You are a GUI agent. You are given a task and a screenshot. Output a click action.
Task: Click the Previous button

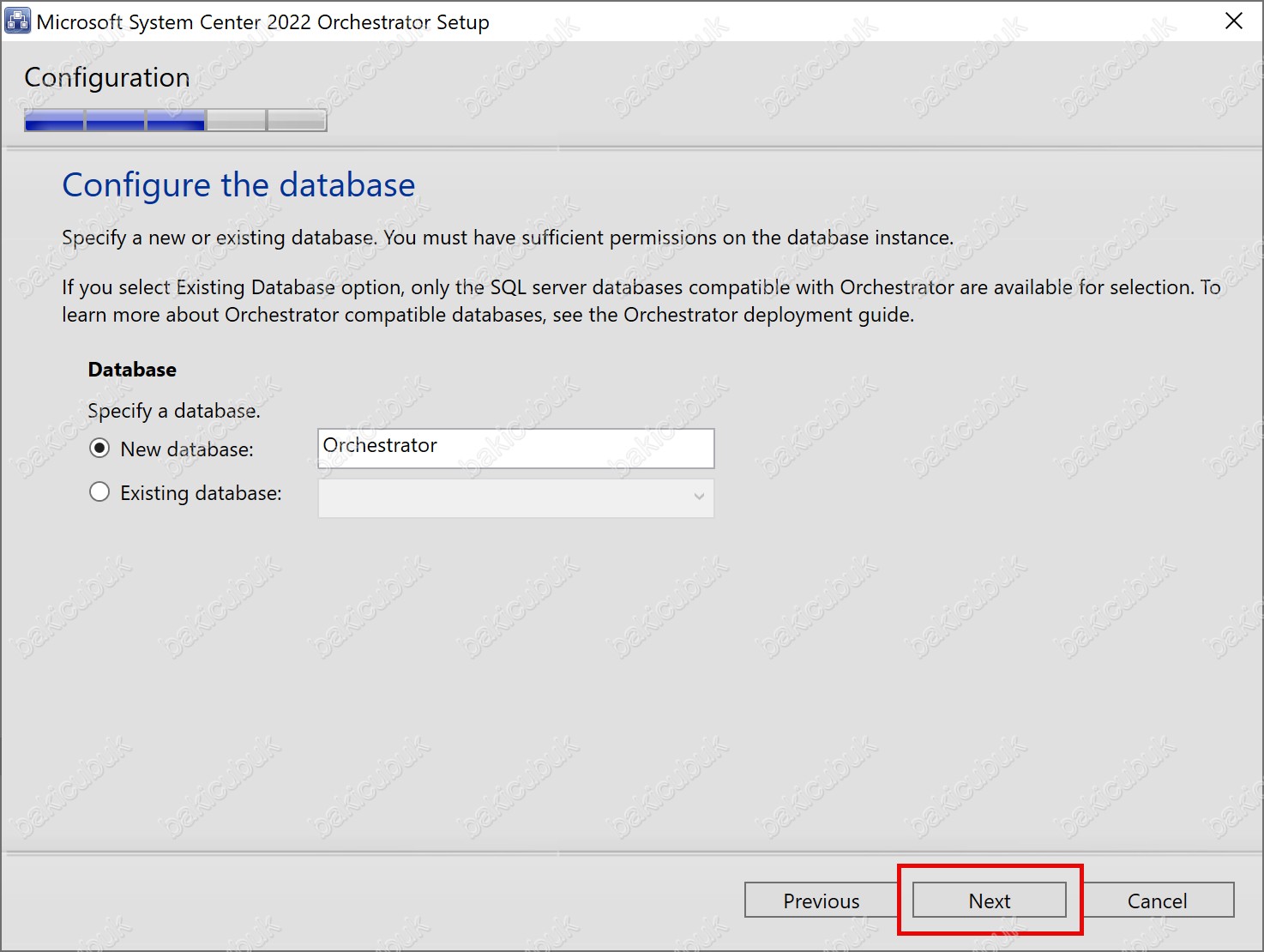[821, 901]
